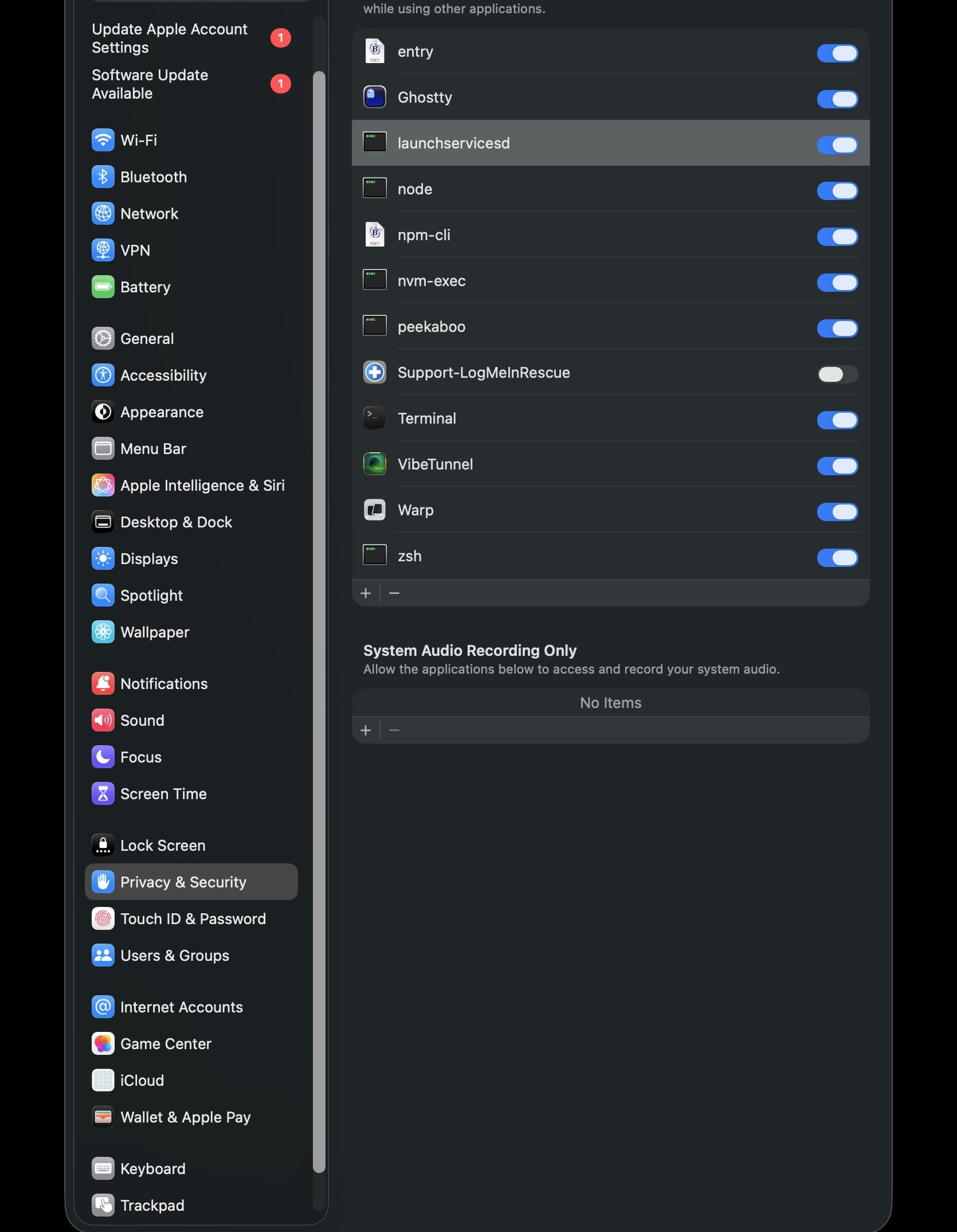
Task: Remove selected app with minus button
Action: tap(394, 593)
